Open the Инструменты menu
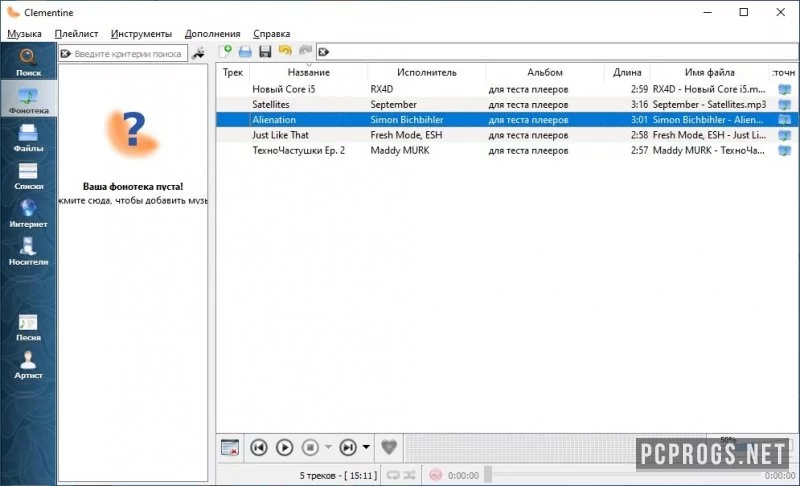Screen dimensions: 800x486 [141, 34]
